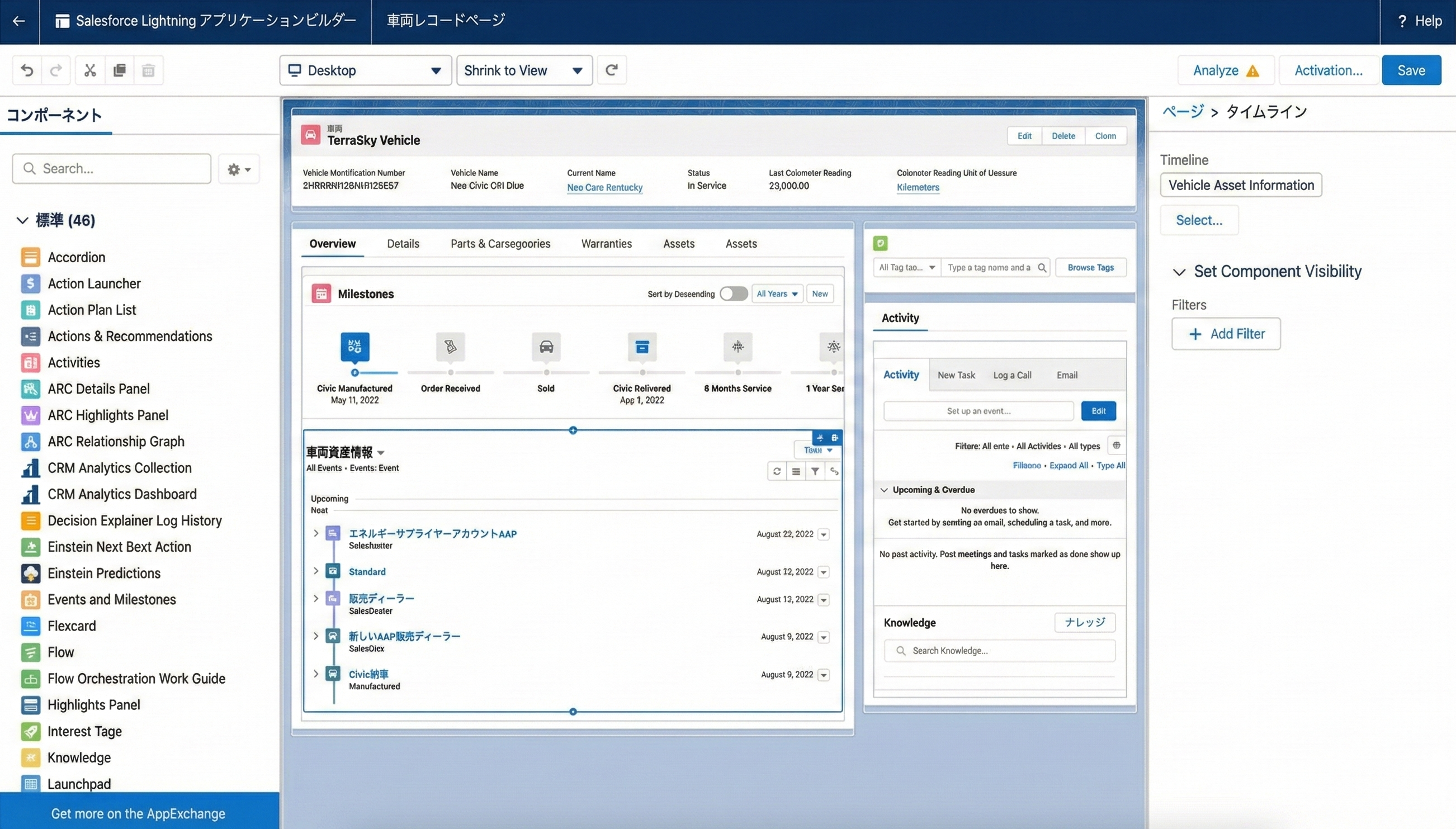The width and height of the screenshot is (1456, 829).
Task: Switch to the Warranties tab
Action: click(606, 244)
